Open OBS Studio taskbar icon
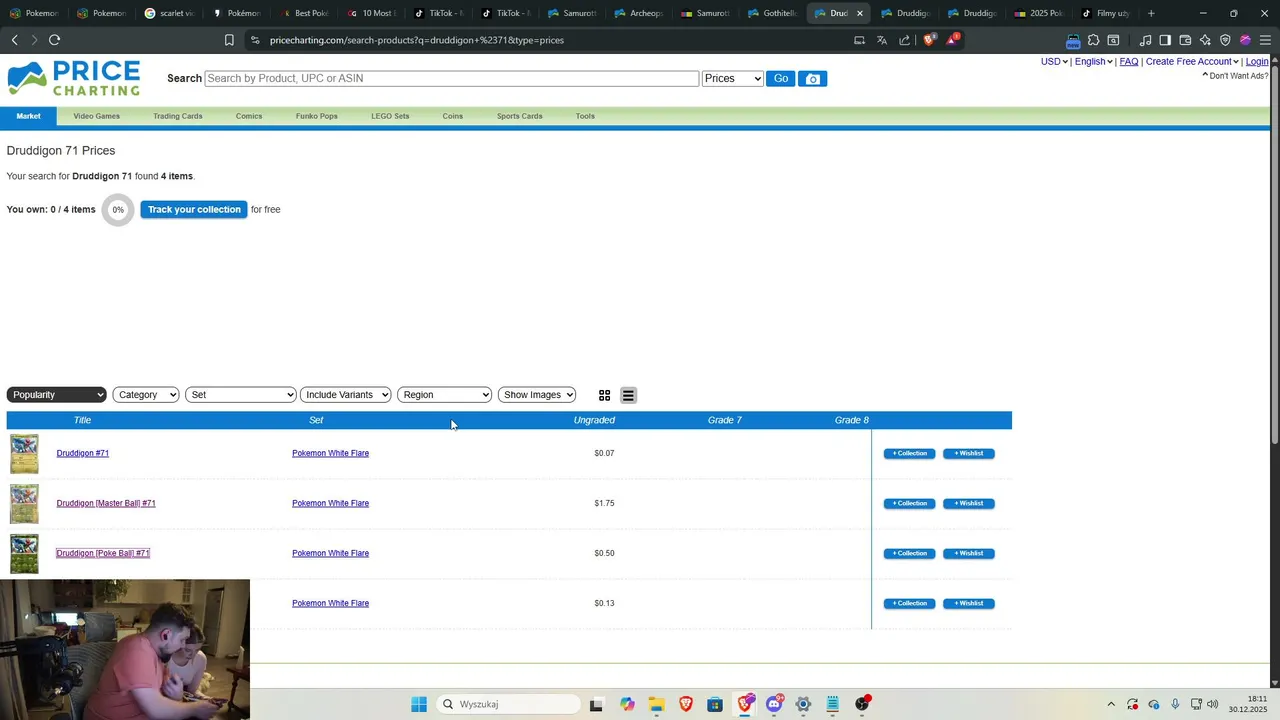Image resolution: width=1280 pixels, height=720 pixels. (x=862, y=704)
